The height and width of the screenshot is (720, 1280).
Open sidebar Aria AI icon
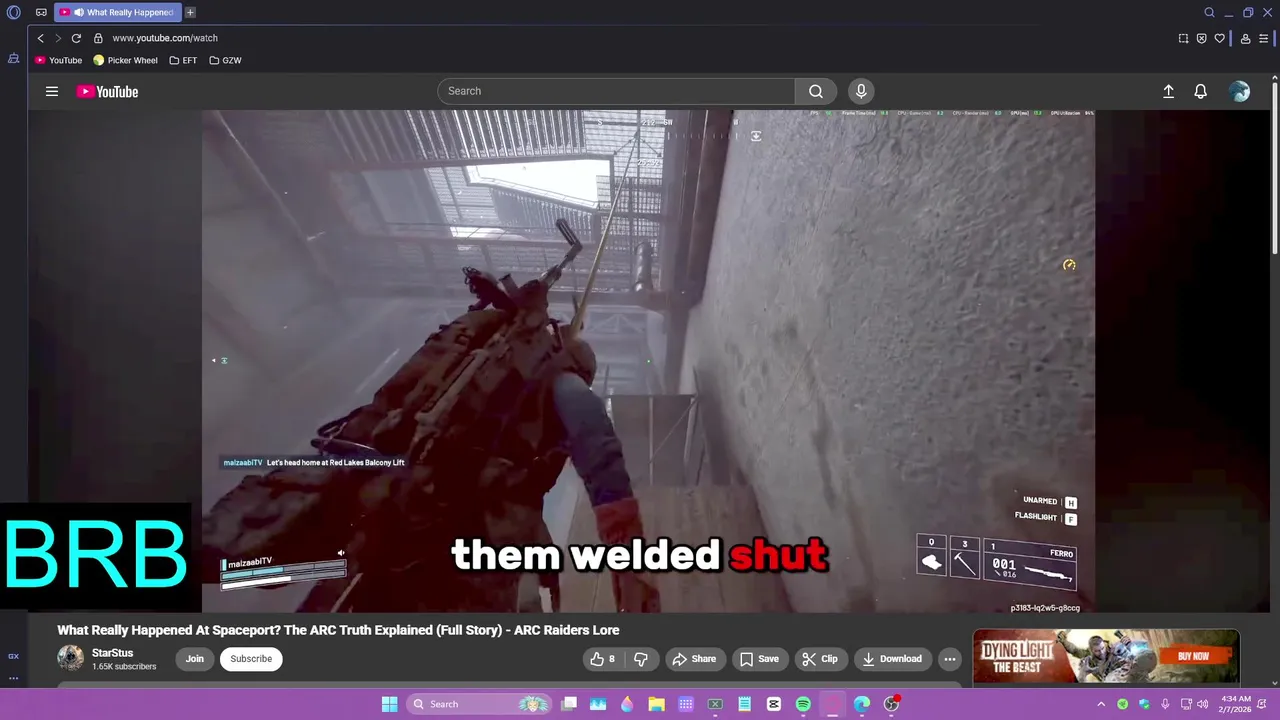[13, 59]
